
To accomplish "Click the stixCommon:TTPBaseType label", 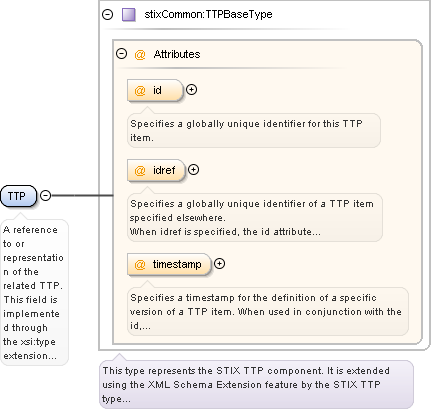I will pyautogui.click(x=208, y=14).
